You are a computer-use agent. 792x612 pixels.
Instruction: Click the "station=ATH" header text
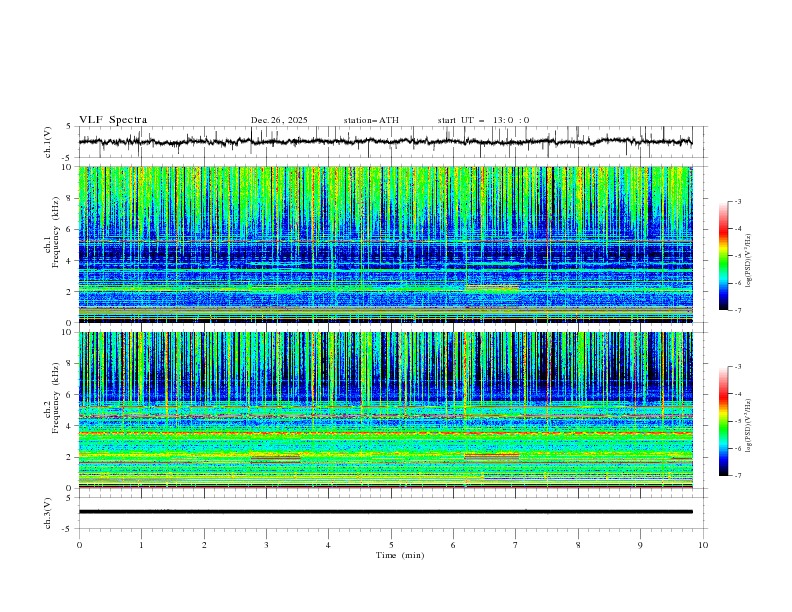tap(371, 120)
